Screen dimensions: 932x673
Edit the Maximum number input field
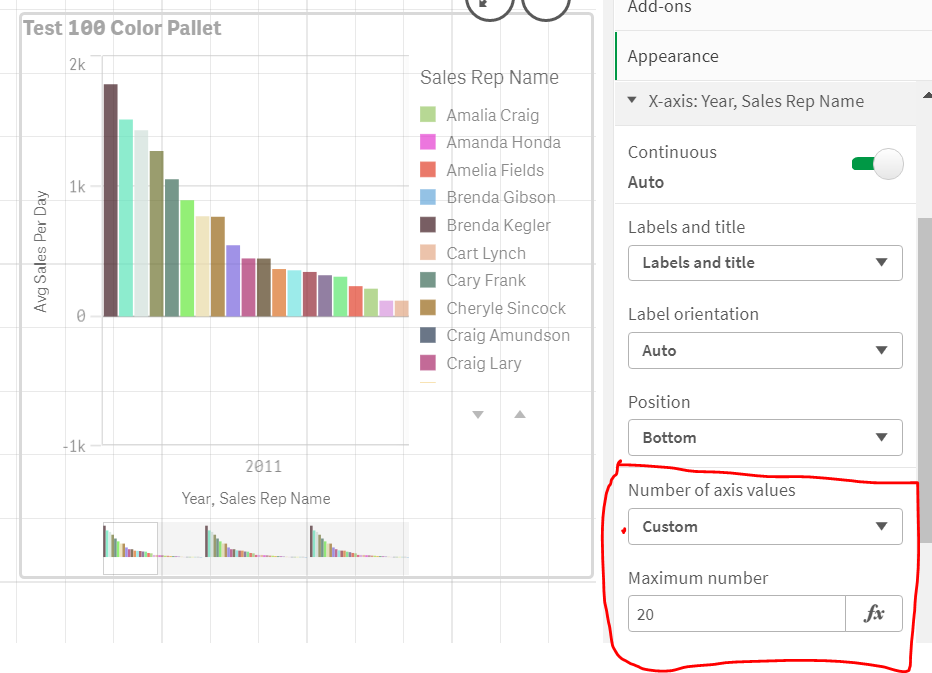point(737,613)
